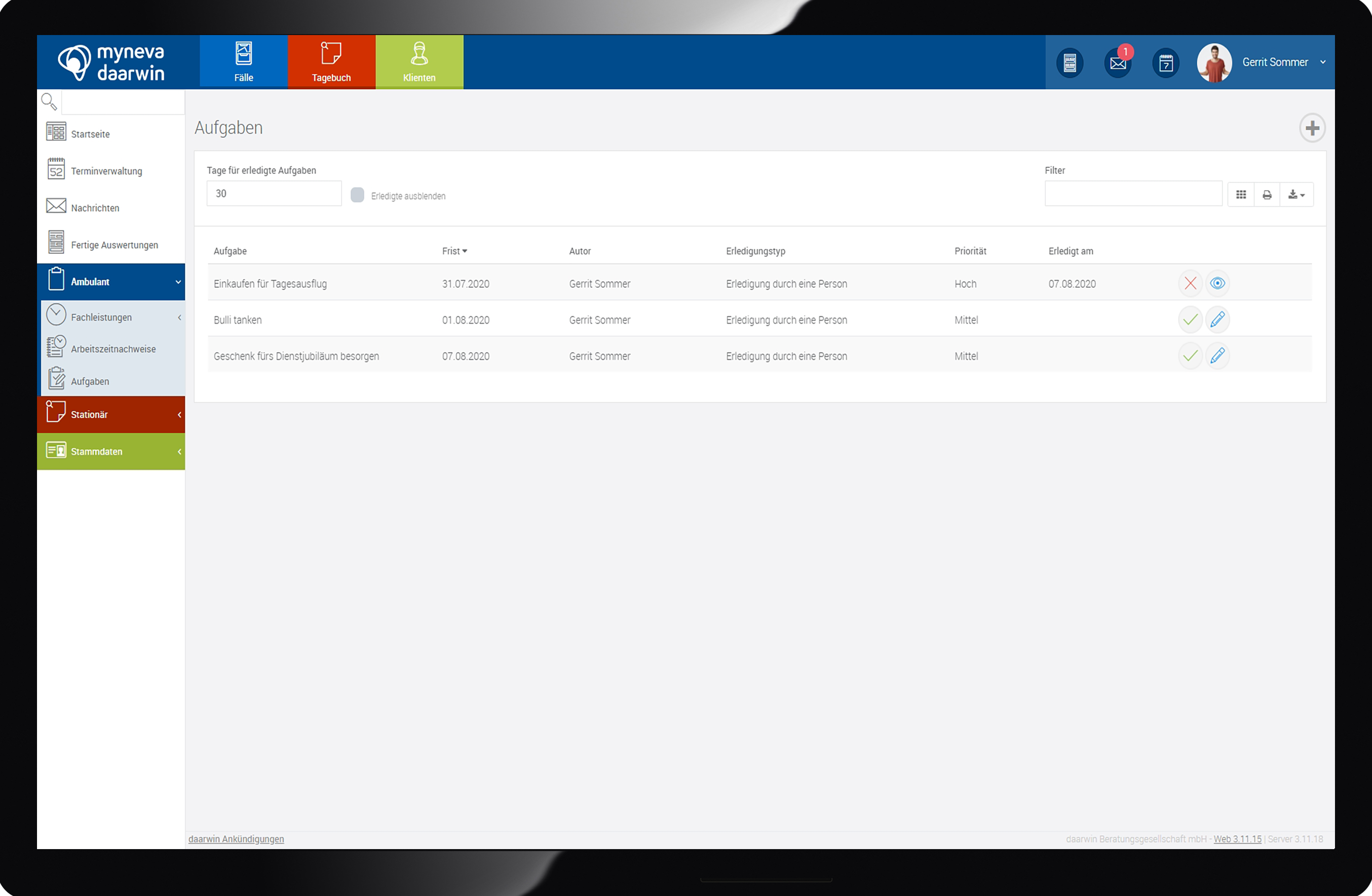Sort by Priorität column header
This screenshot has height=896, width=1372.
click(x=970, y=251)
